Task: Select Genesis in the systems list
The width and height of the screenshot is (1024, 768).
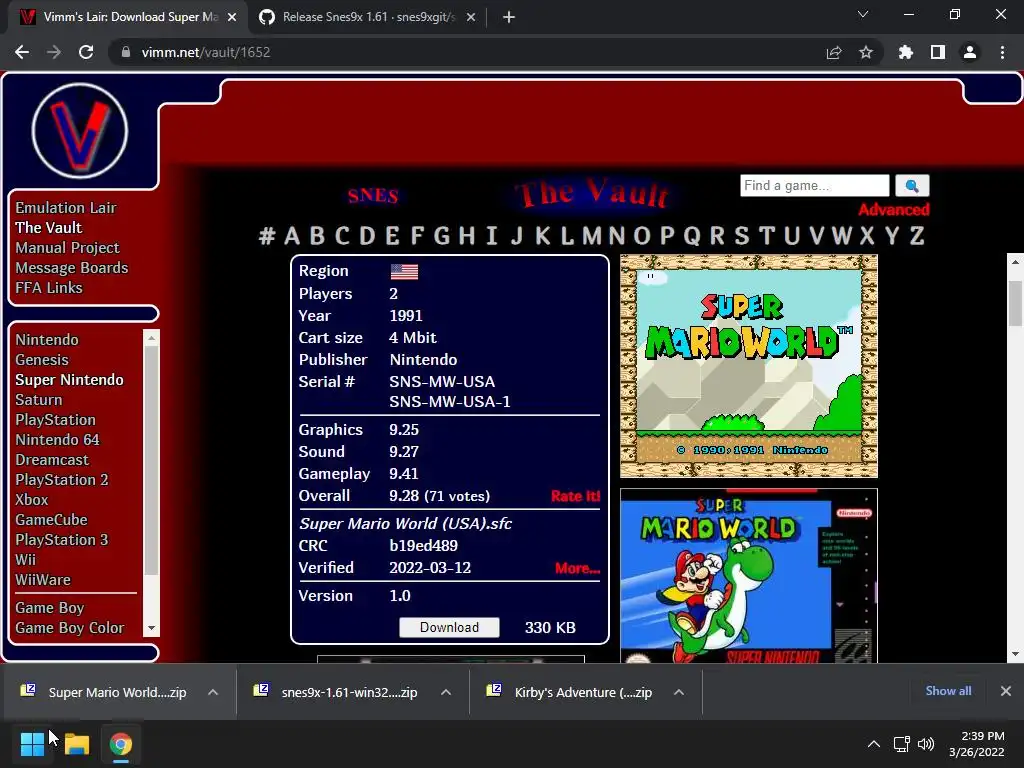Action: (x=42, y=360)
